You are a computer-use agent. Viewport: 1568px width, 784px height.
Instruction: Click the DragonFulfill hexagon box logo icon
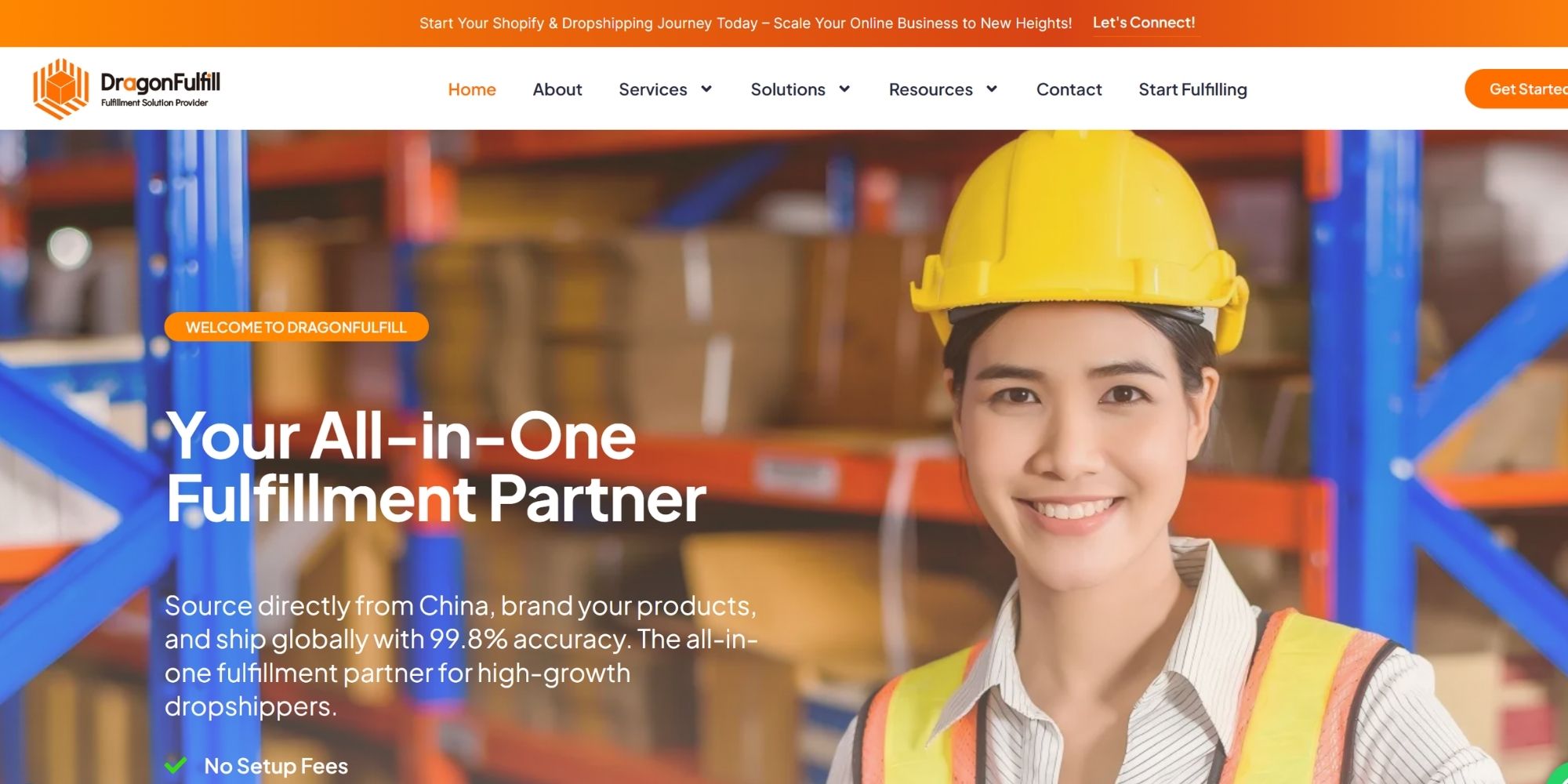coord(60,89)
